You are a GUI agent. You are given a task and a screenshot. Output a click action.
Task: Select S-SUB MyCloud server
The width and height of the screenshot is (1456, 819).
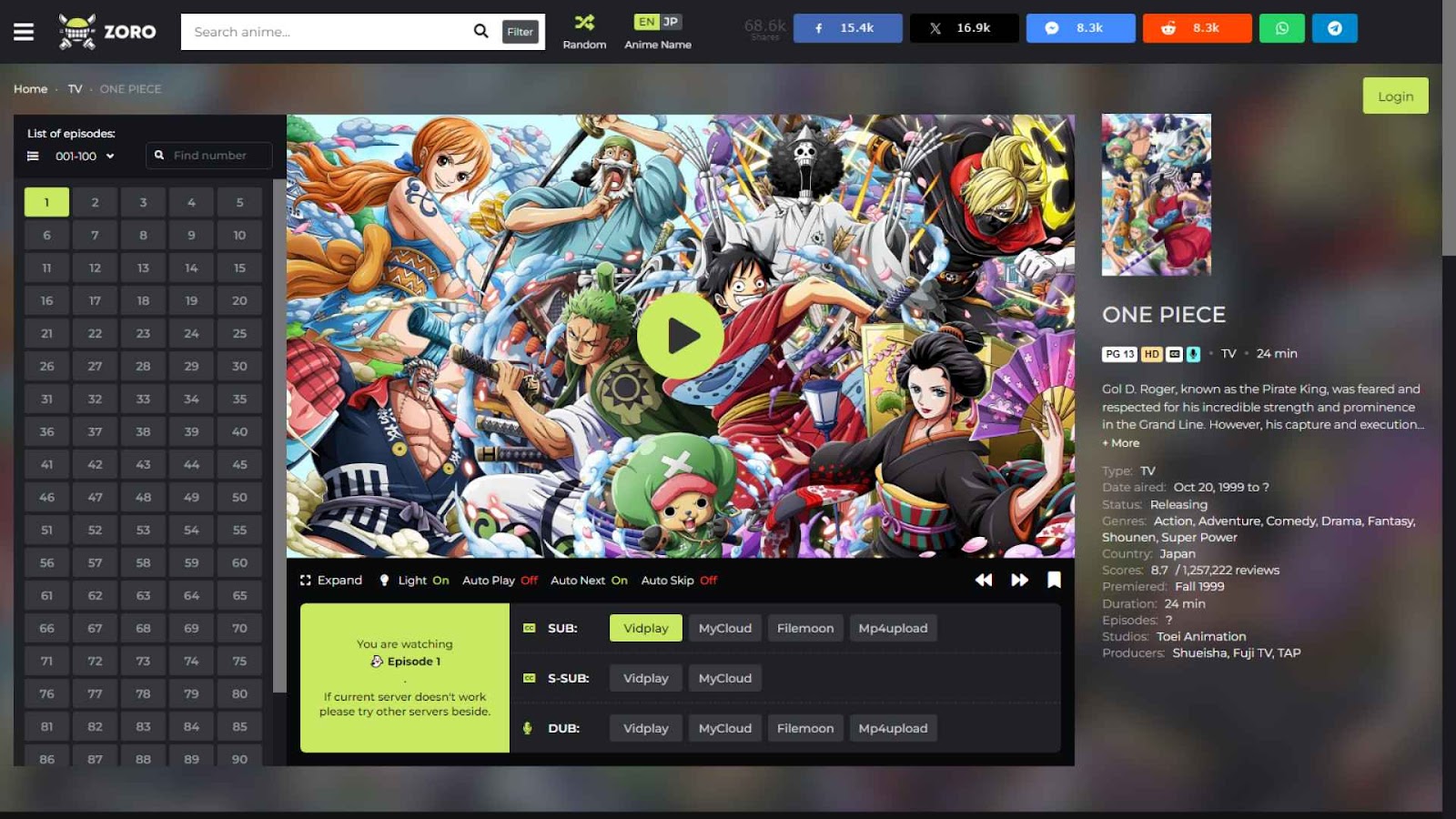(725, 678)
